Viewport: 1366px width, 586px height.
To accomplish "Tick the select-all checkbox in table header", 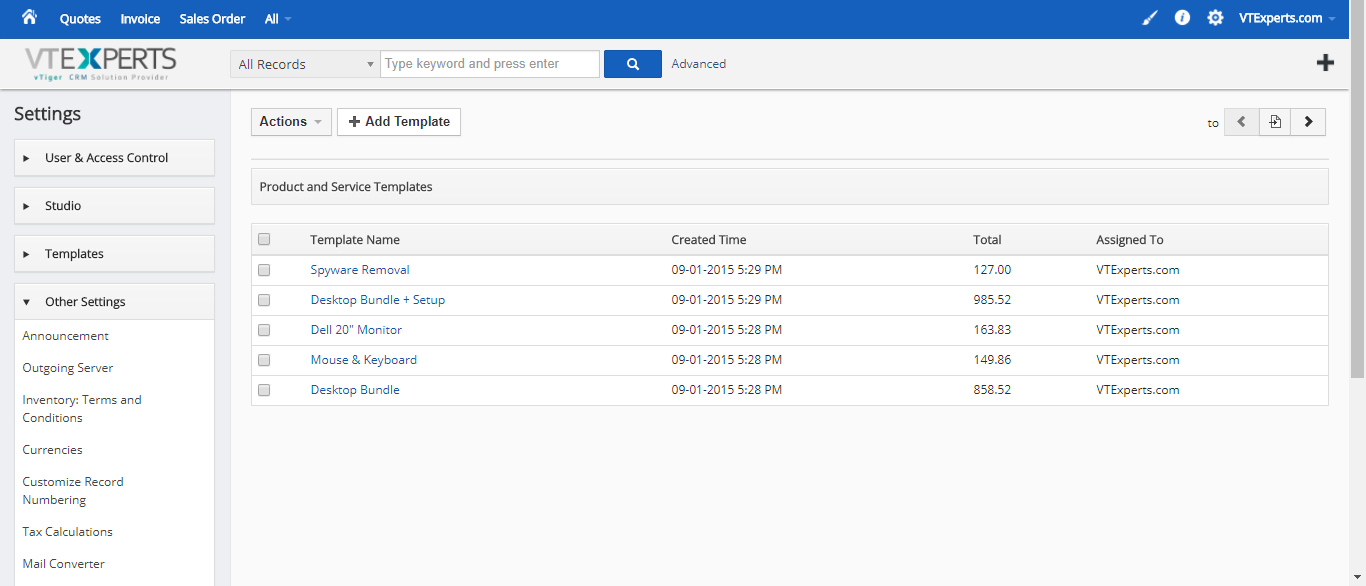I will click(x=264, y=239).
